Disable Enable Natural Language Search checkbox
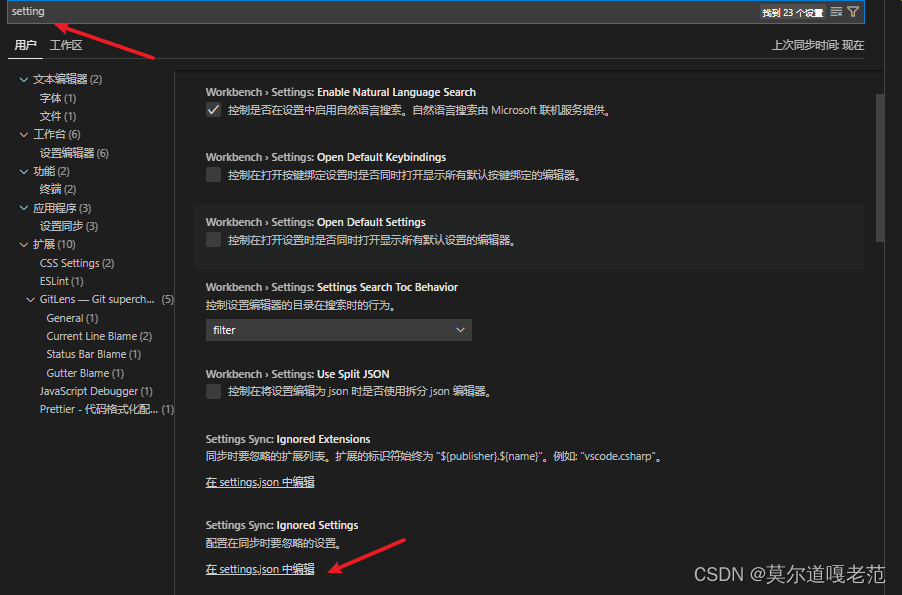Viewport: 902px width, 595px height. [213, 110]
